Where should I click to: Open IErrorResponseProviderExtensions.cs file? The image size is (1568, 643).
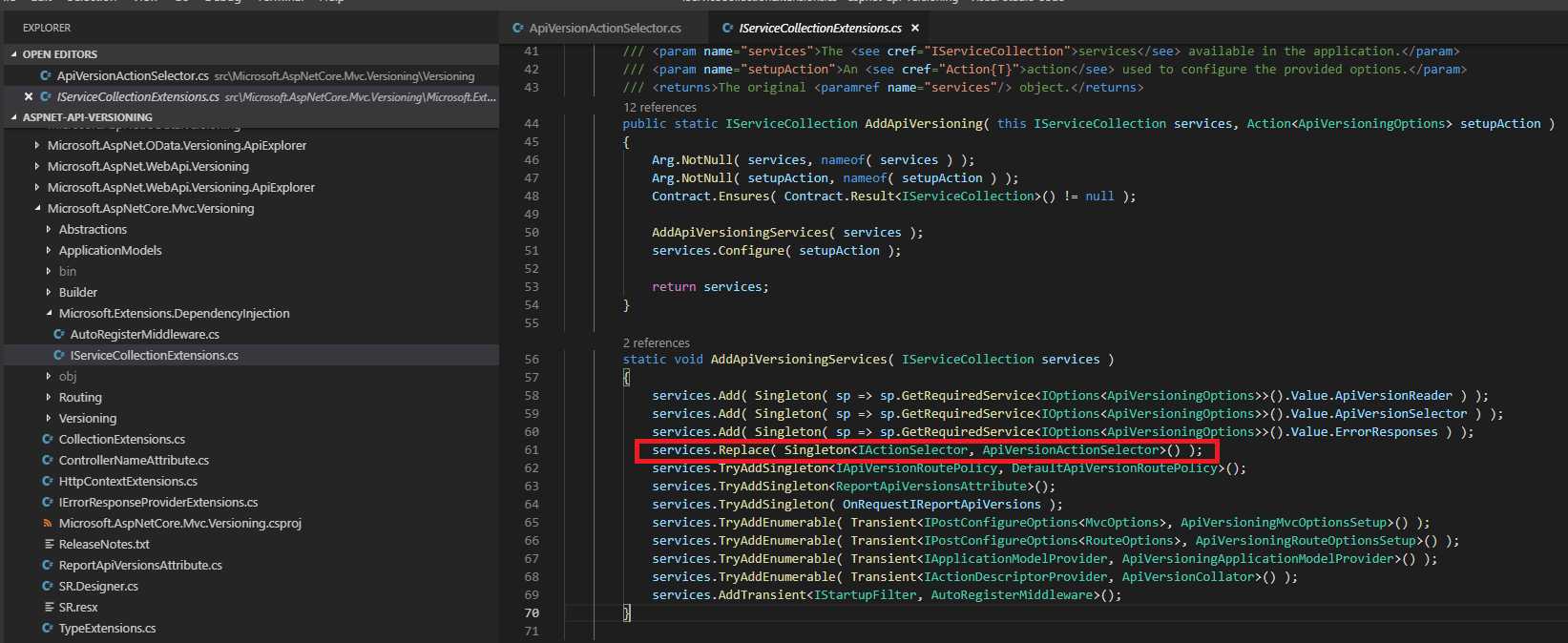tap(158, 502)
